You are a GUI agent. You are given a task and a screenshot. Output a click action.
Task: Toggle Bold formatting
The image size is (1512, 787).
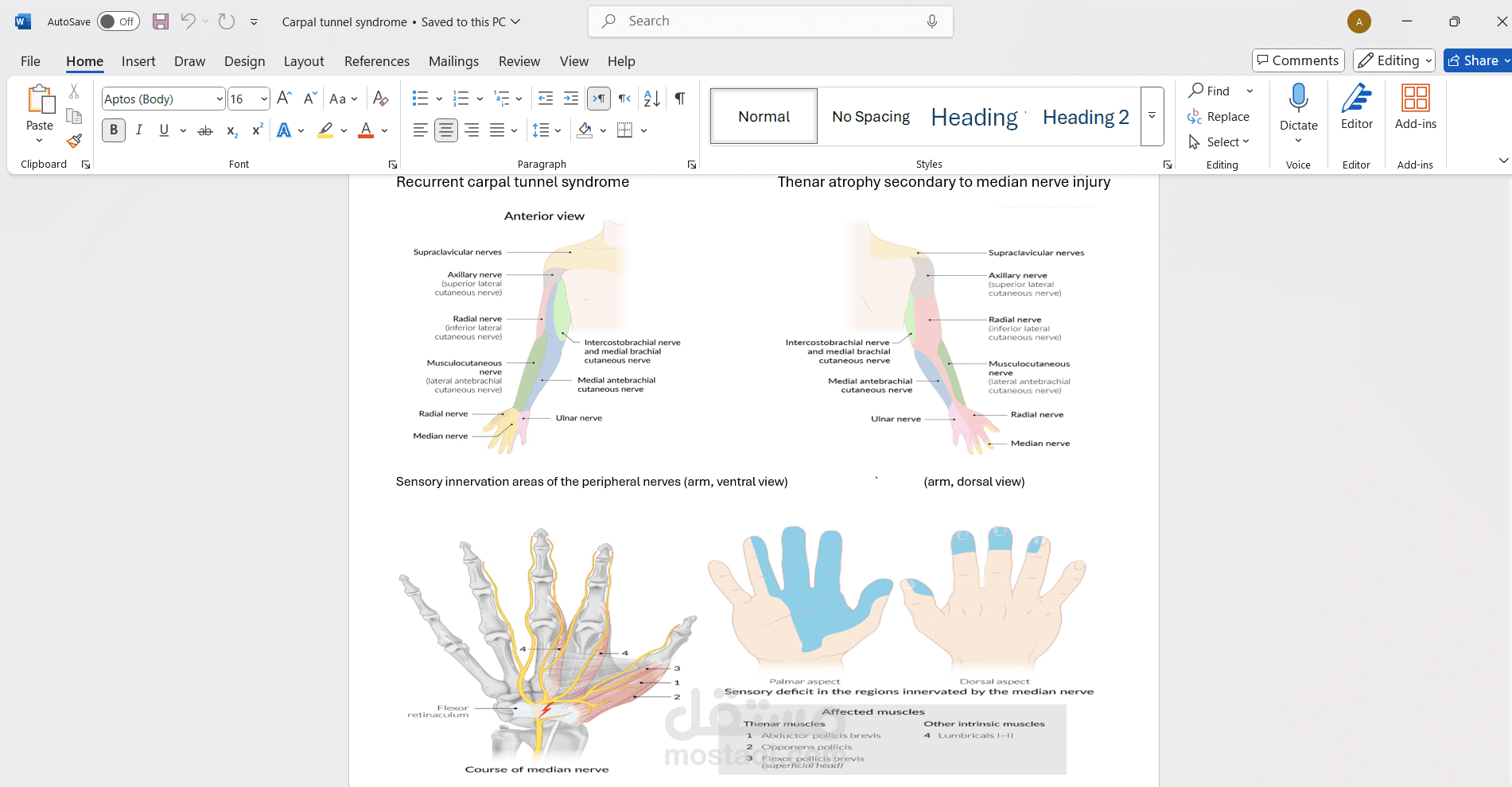click(114, 130)
